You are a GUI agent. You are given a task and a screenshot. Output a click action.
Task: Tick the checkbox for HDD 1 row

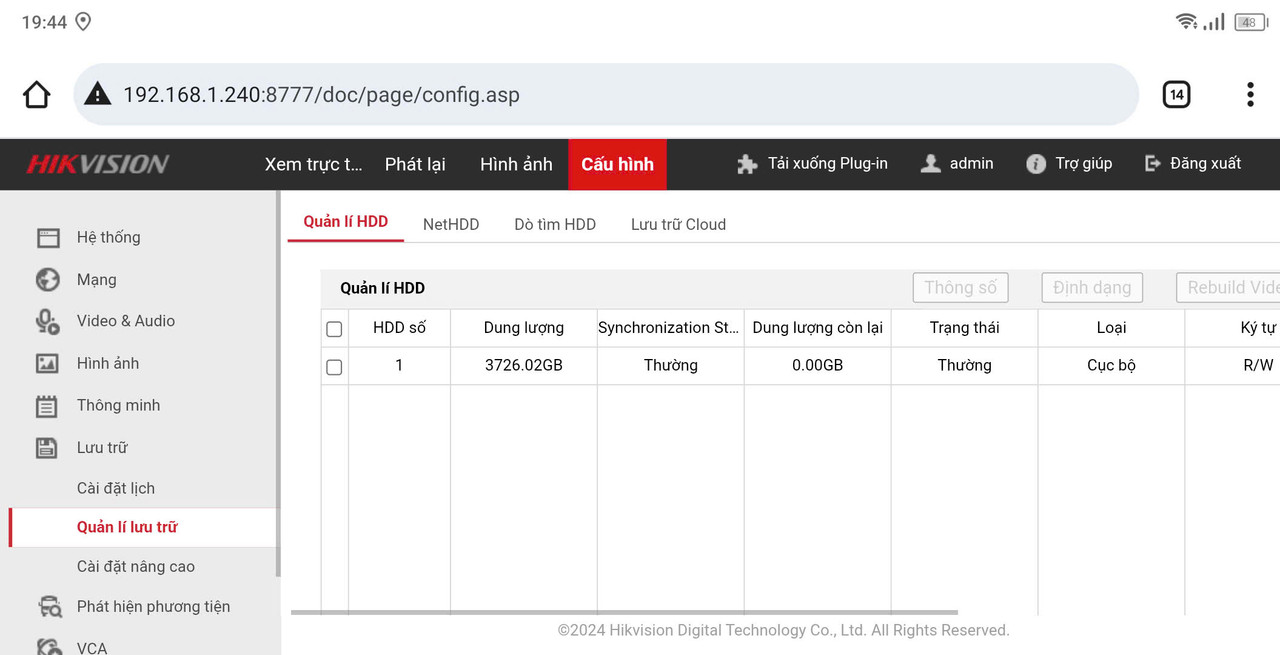tap(334, 367)
